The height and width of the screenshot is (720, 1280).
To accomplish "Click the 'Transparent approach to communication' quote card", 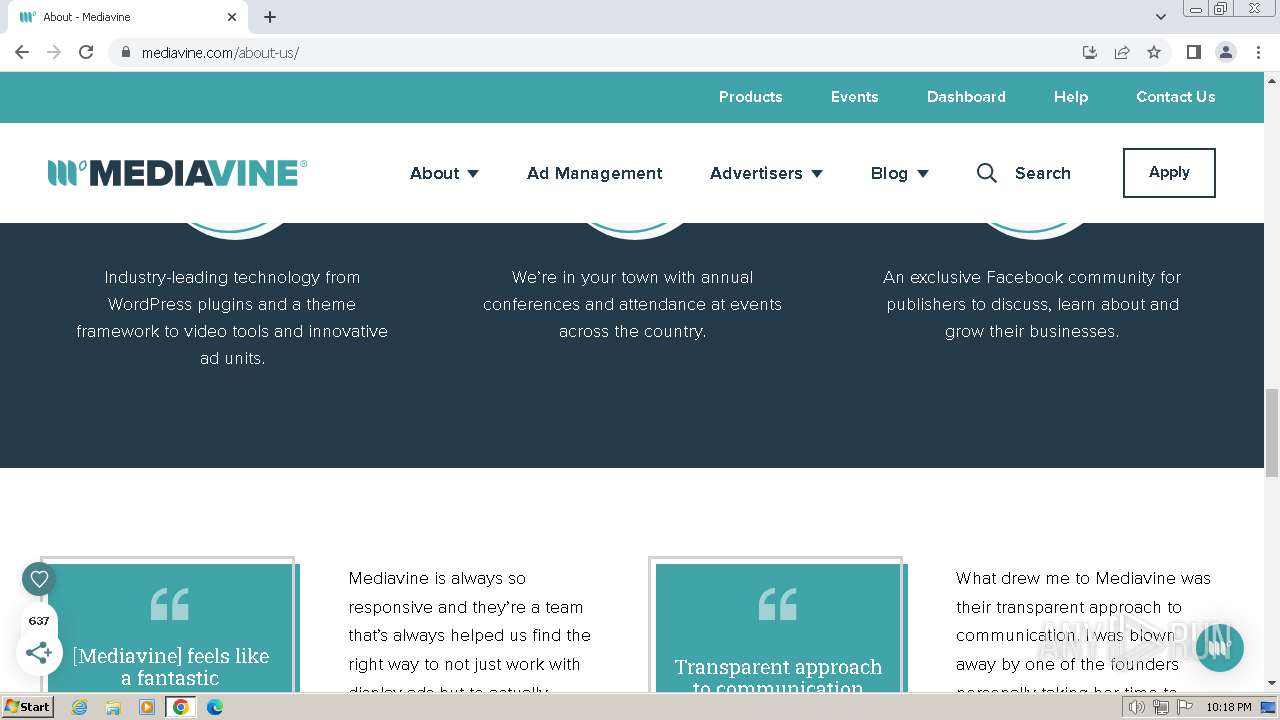I will 779,626.
